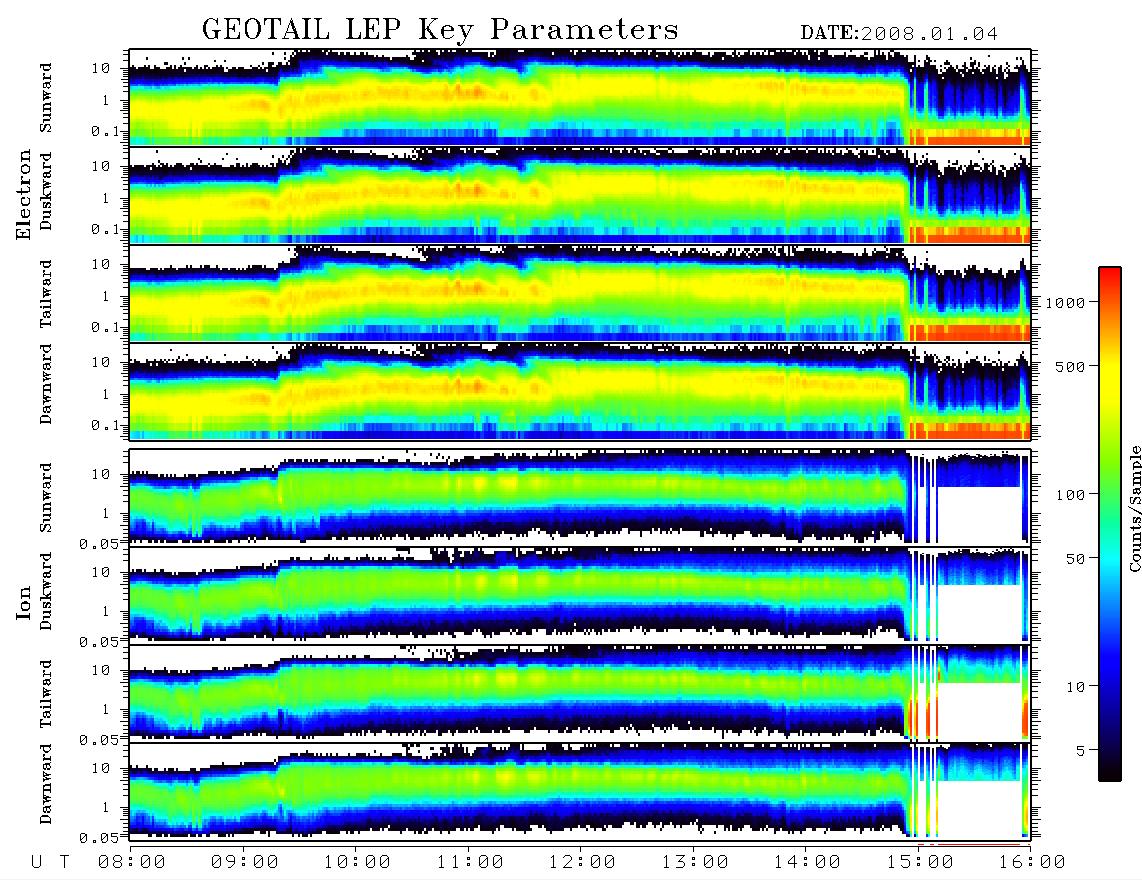Click the "Tailward" label of the Ion group
The image size is (1142, 880).
pyautogui.click(x=46, y=694)
